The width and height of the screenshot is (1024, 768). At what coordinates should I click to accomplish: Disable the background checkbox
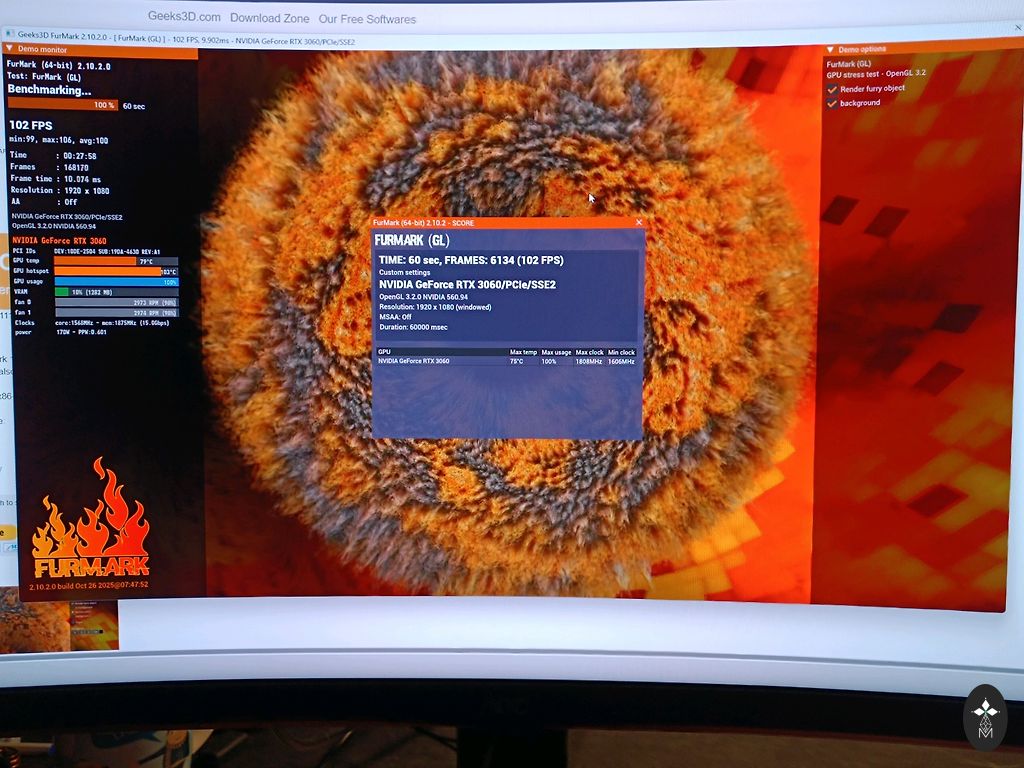(x=832, y=103)
